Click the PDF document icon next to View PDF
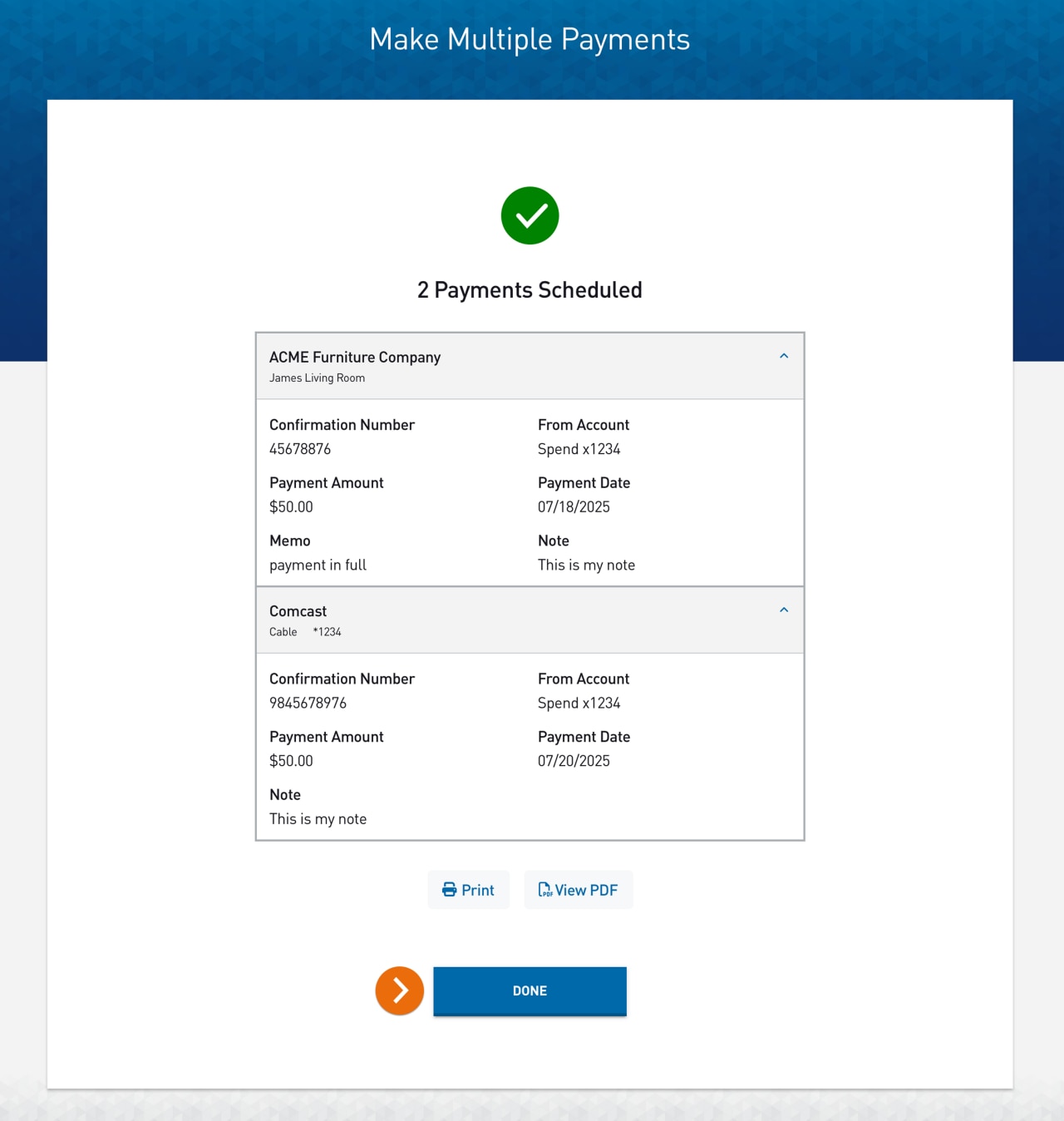Image resolution: width=1064 pixels, height=1121 pixels. pos(545,889)
